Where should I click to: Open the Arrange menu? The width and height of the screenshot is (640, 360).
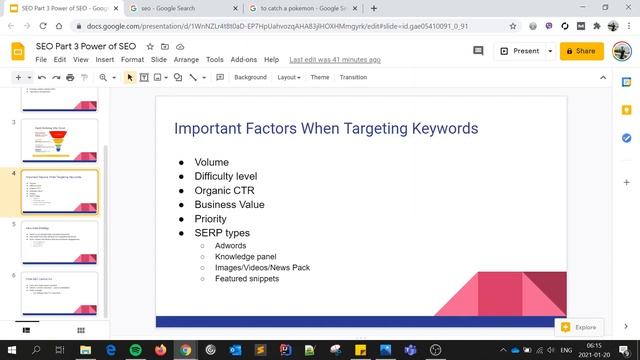[186, 60]
